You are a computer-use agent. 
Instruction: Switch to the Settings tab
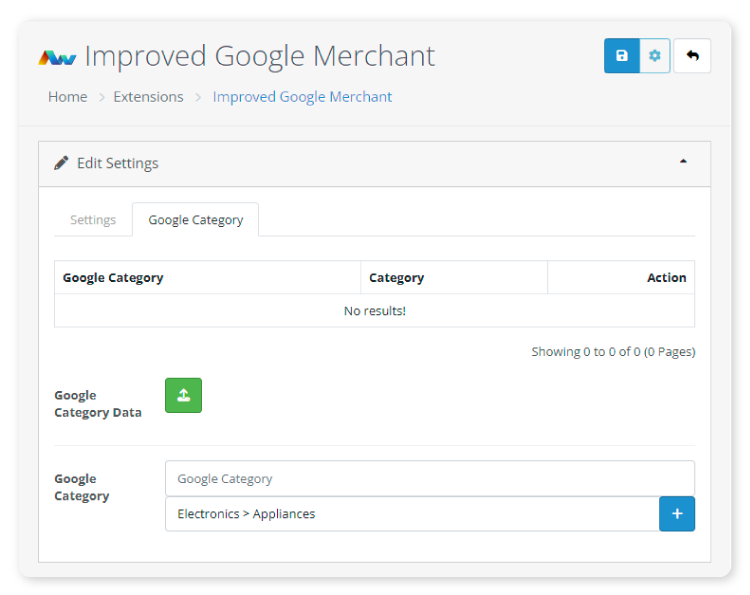(93, 220)
